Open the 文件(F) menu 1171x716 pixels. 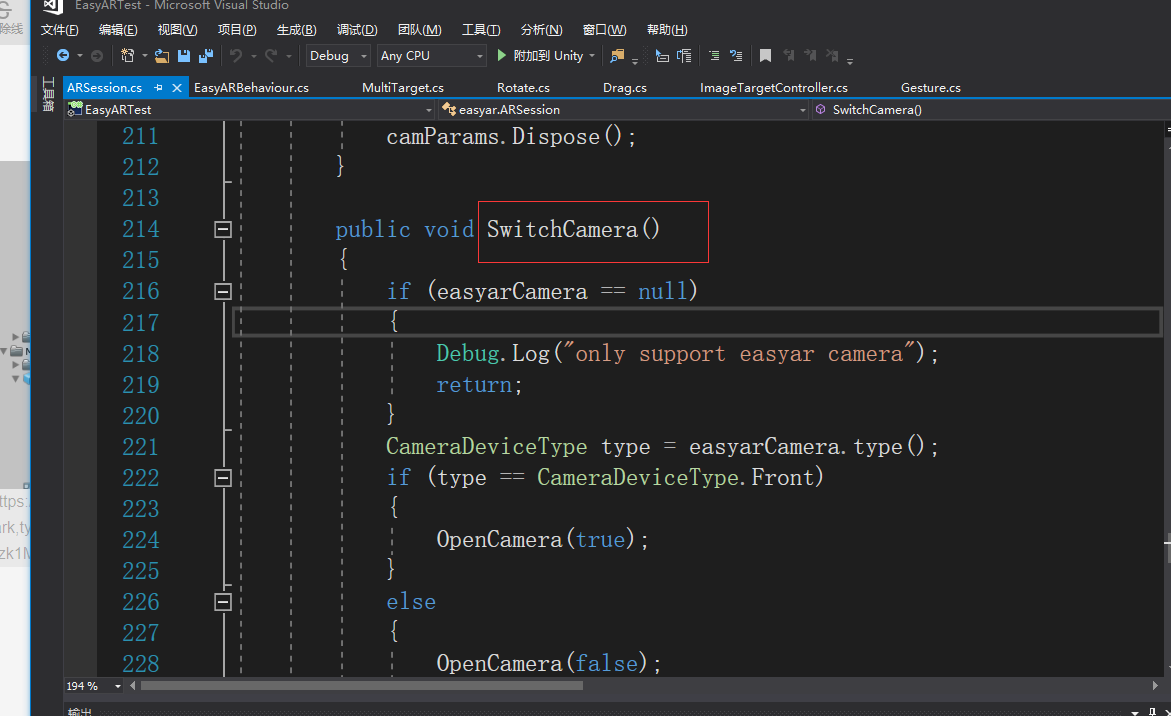(60, 30)
